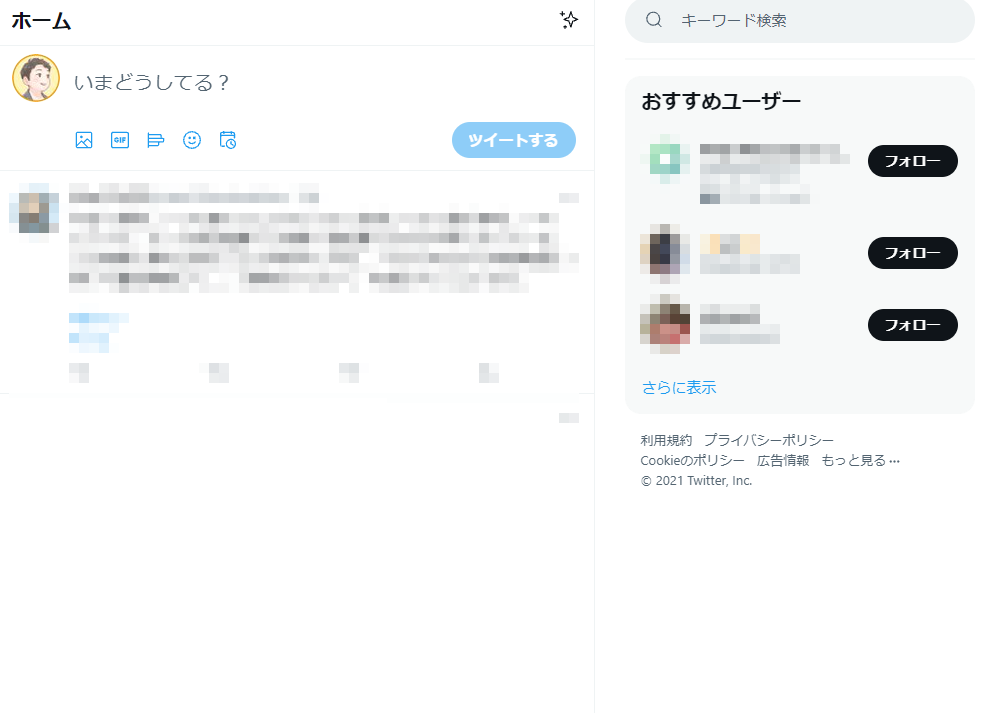
Task: Follow the second suggested user
Action: pyautogui.click(x=913, y=253)
